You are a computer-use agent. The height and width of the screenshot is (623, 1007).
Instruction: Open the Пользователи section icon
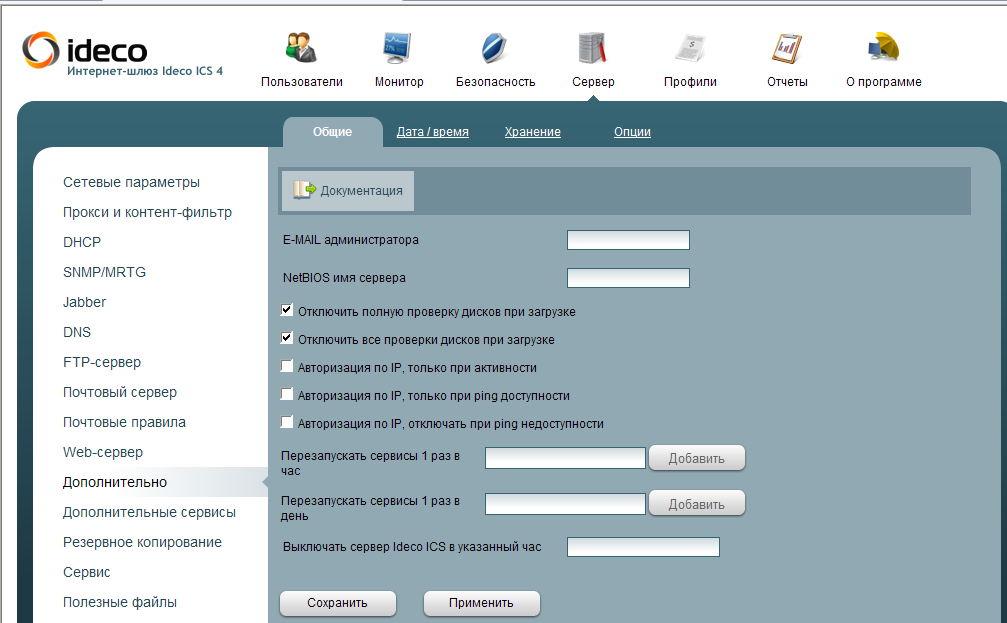click(x=301, y=48)
